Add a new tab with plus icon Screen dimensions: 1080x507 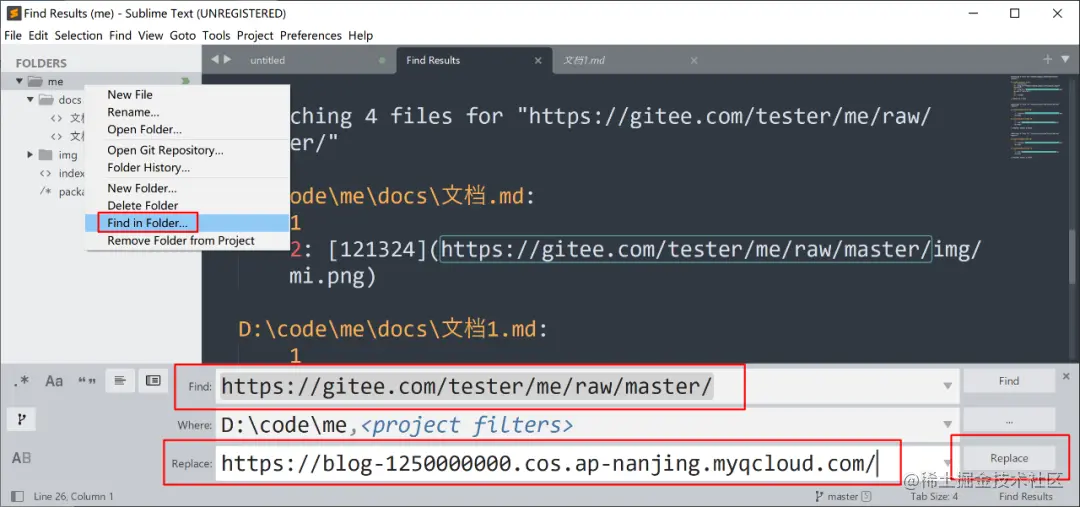tap(1047, 59)
